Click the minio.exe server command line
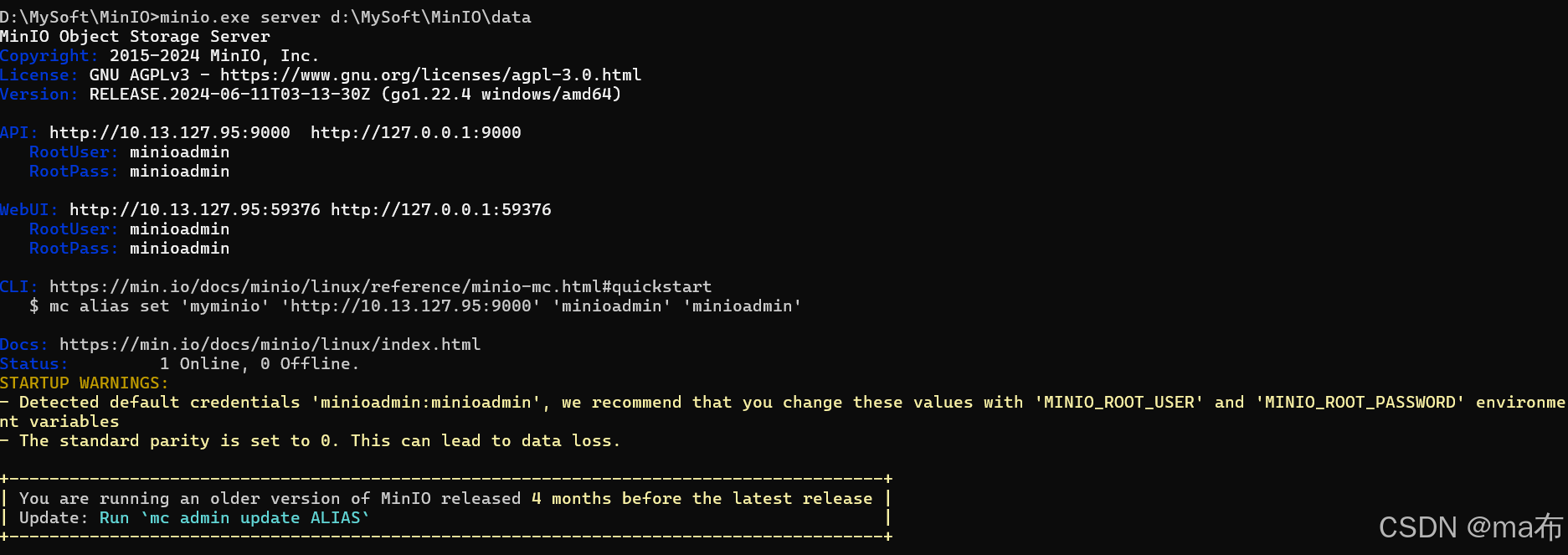This screenshot has width=1568, height=555. (265, 17)
